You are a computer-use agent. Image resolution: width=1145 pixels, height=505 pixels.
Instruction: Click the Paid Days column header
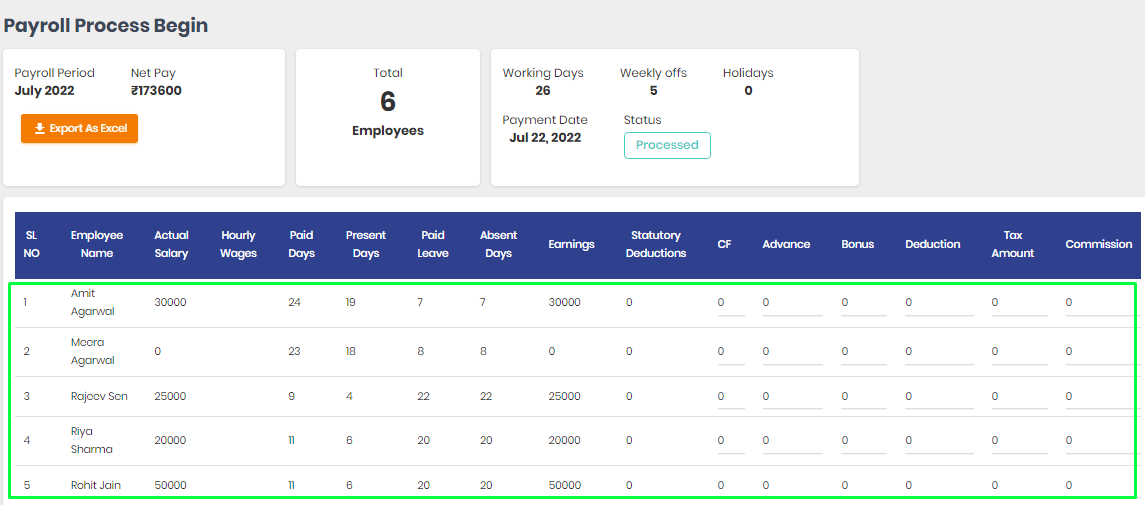(x=302, y=244)
